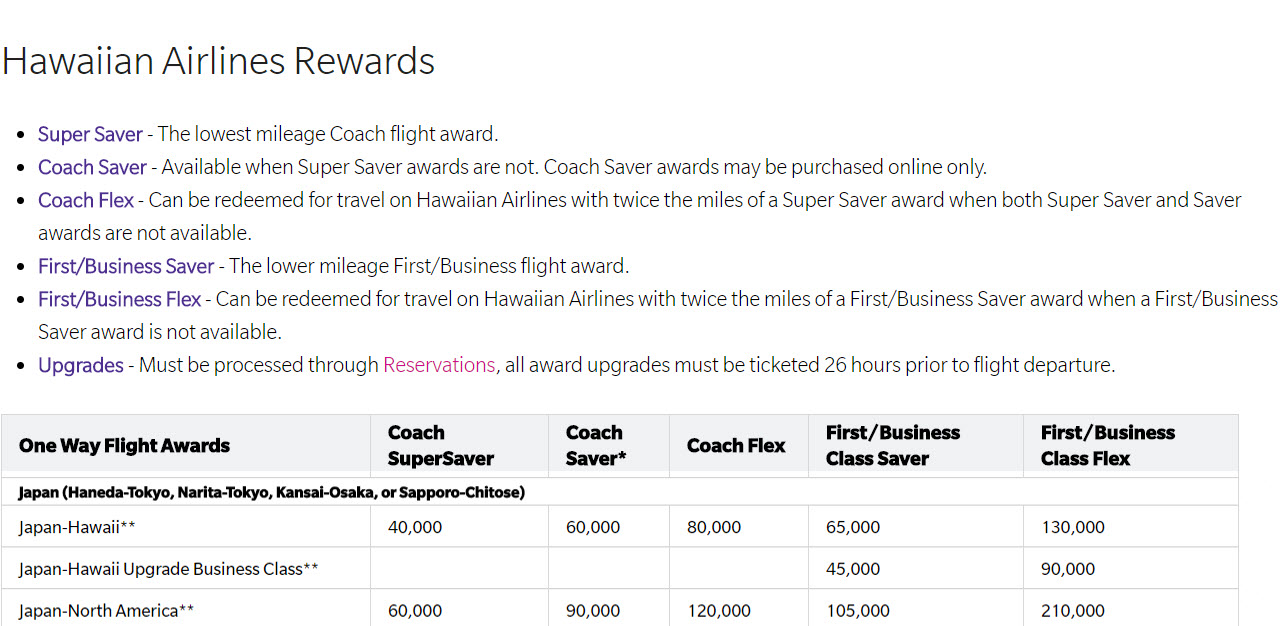This screenshot has height=626, width=1288.
Task: Click the First/Business Class Flex header
Action: coord(1107,446)
